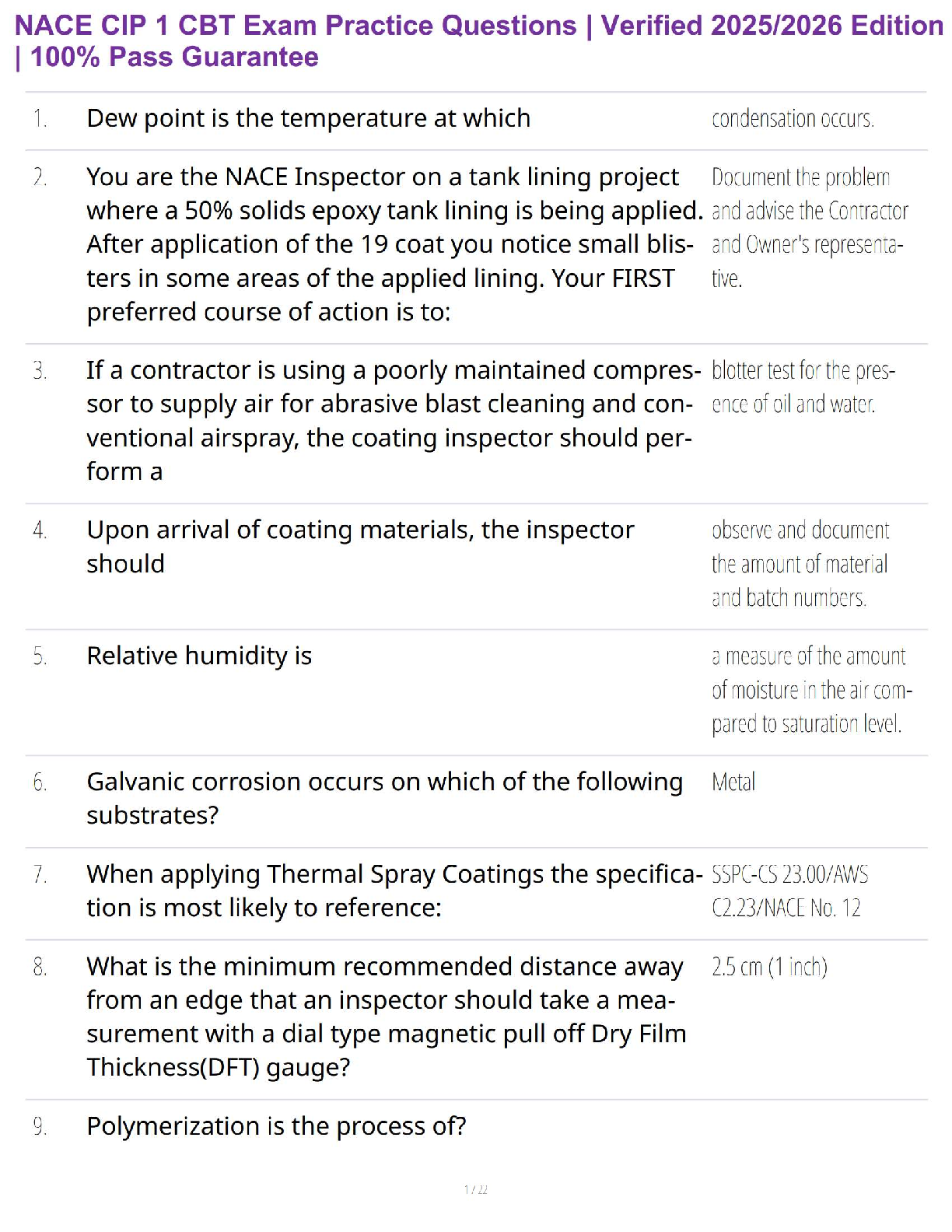Click the "Relative humidity is" question

point(199,656)
